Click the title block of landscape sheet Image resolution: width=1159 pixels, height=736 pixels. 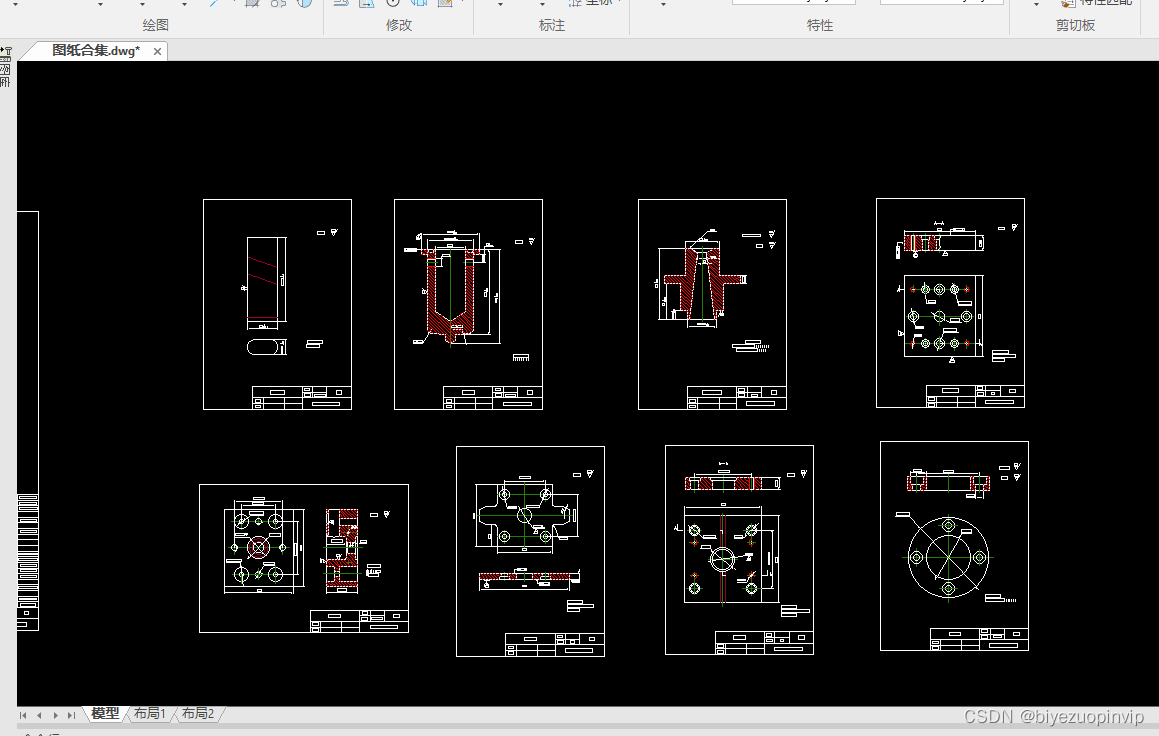[359, 621]
